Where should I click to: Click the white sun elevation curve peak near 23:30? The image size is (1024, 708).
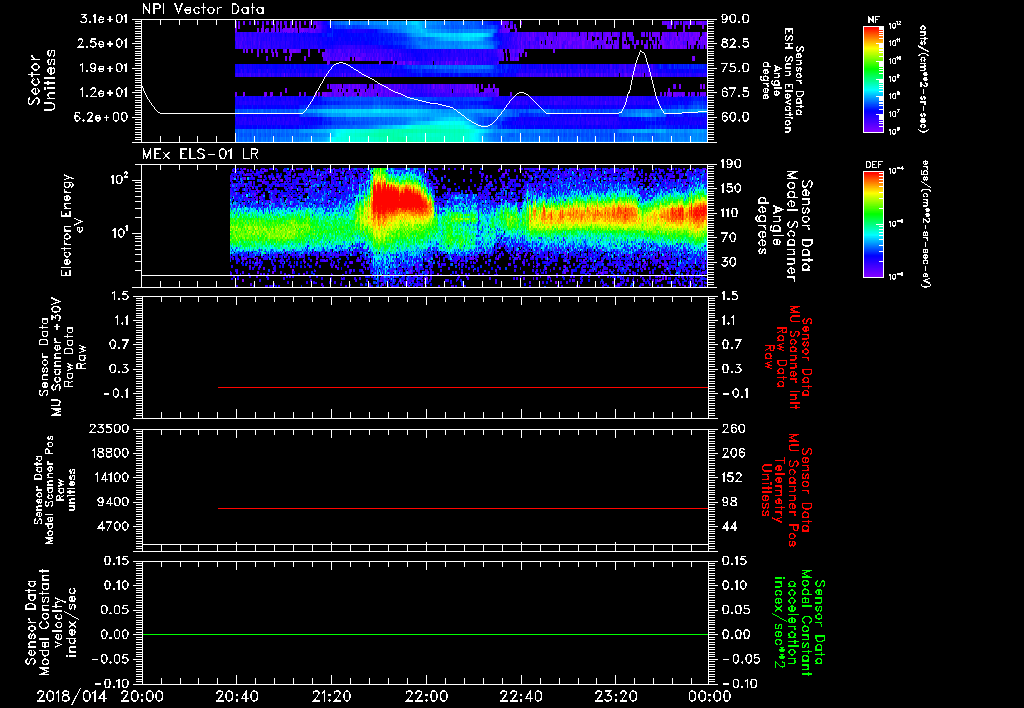pyautogui.click(x=641, y=51)
